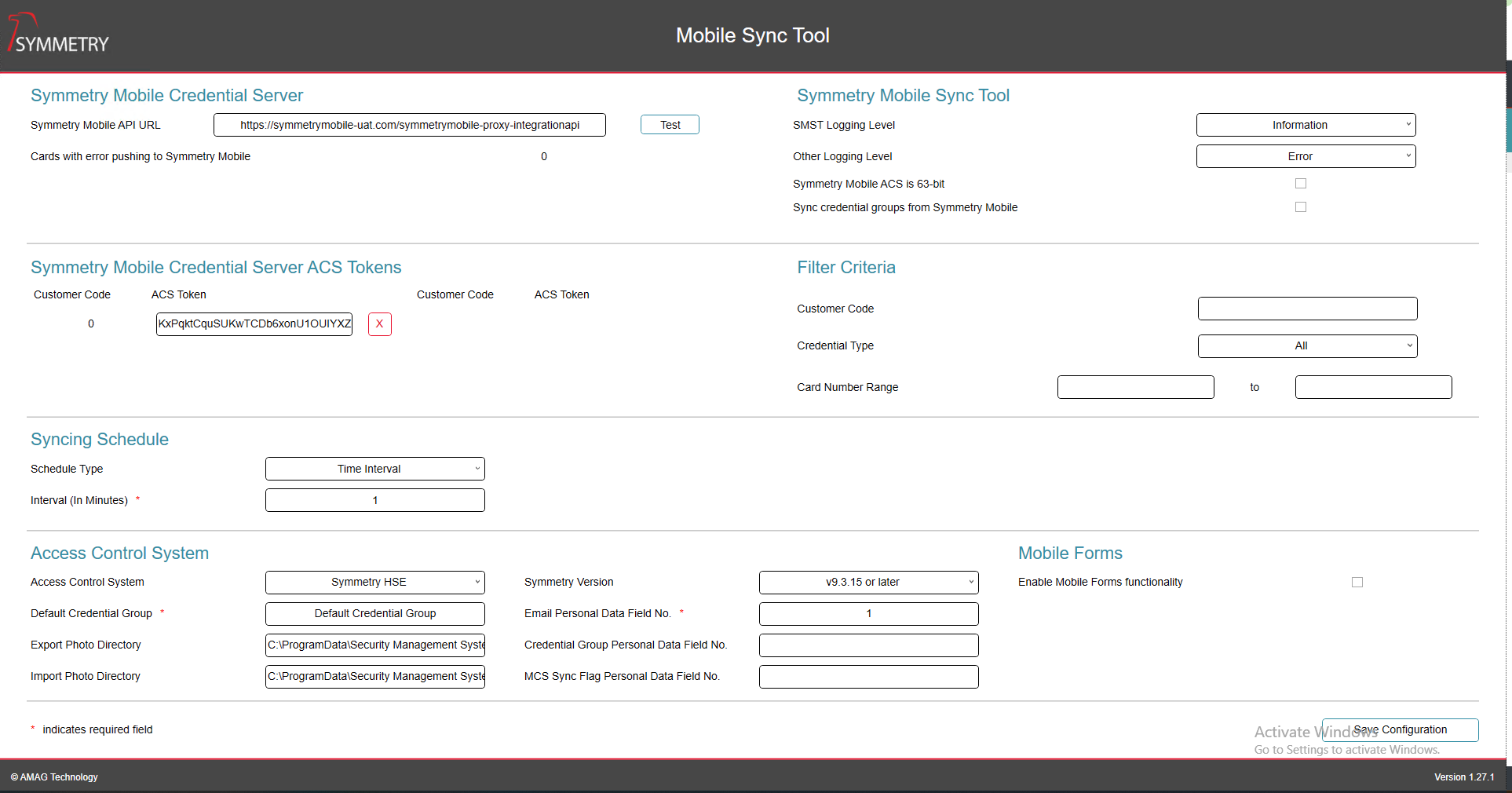Screen dimensions: 1512x793
Task: Select the ACS Token input field
Action: point(254,324)
